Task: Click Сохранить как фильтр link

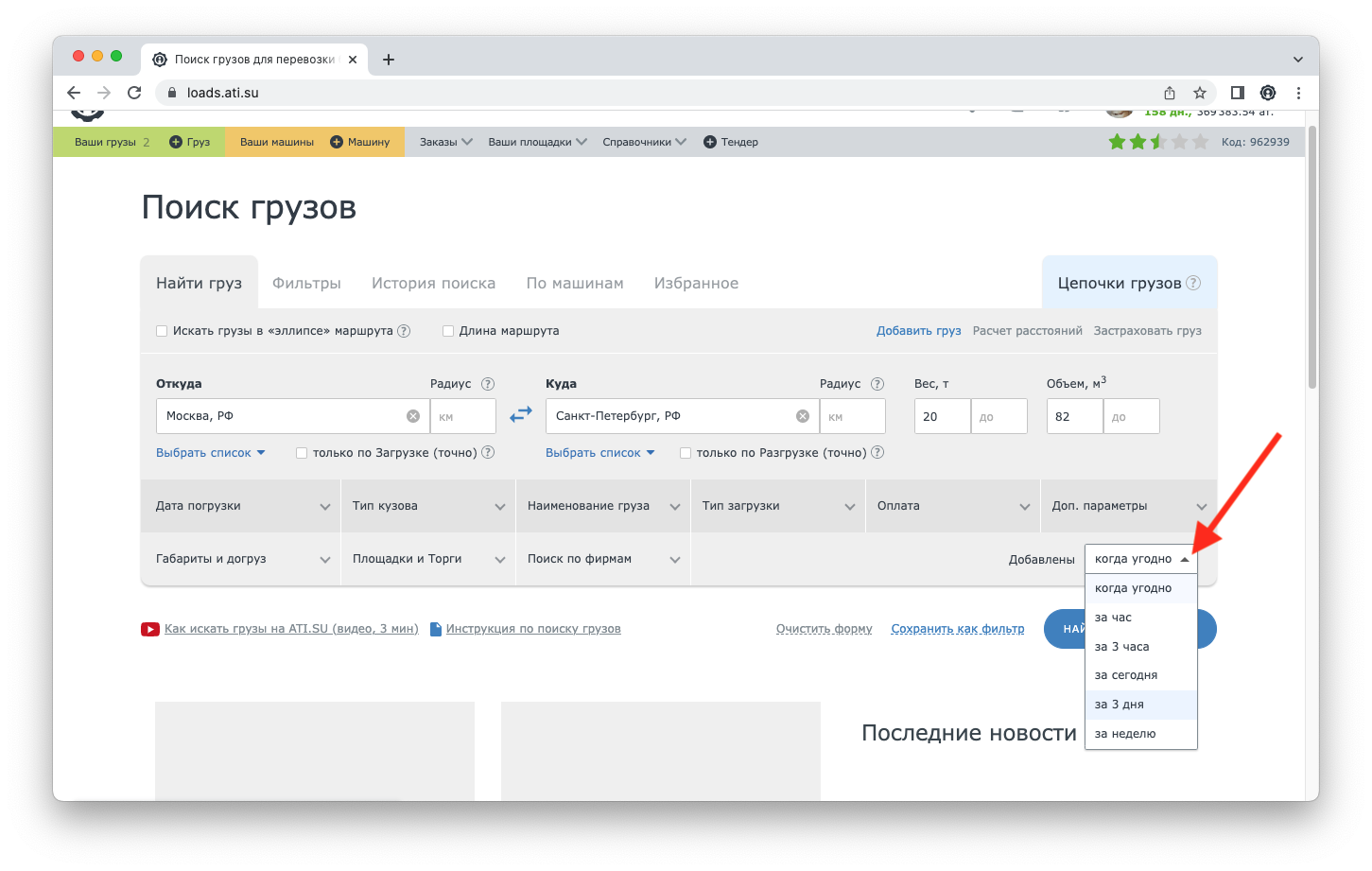Action: point(957,629)
